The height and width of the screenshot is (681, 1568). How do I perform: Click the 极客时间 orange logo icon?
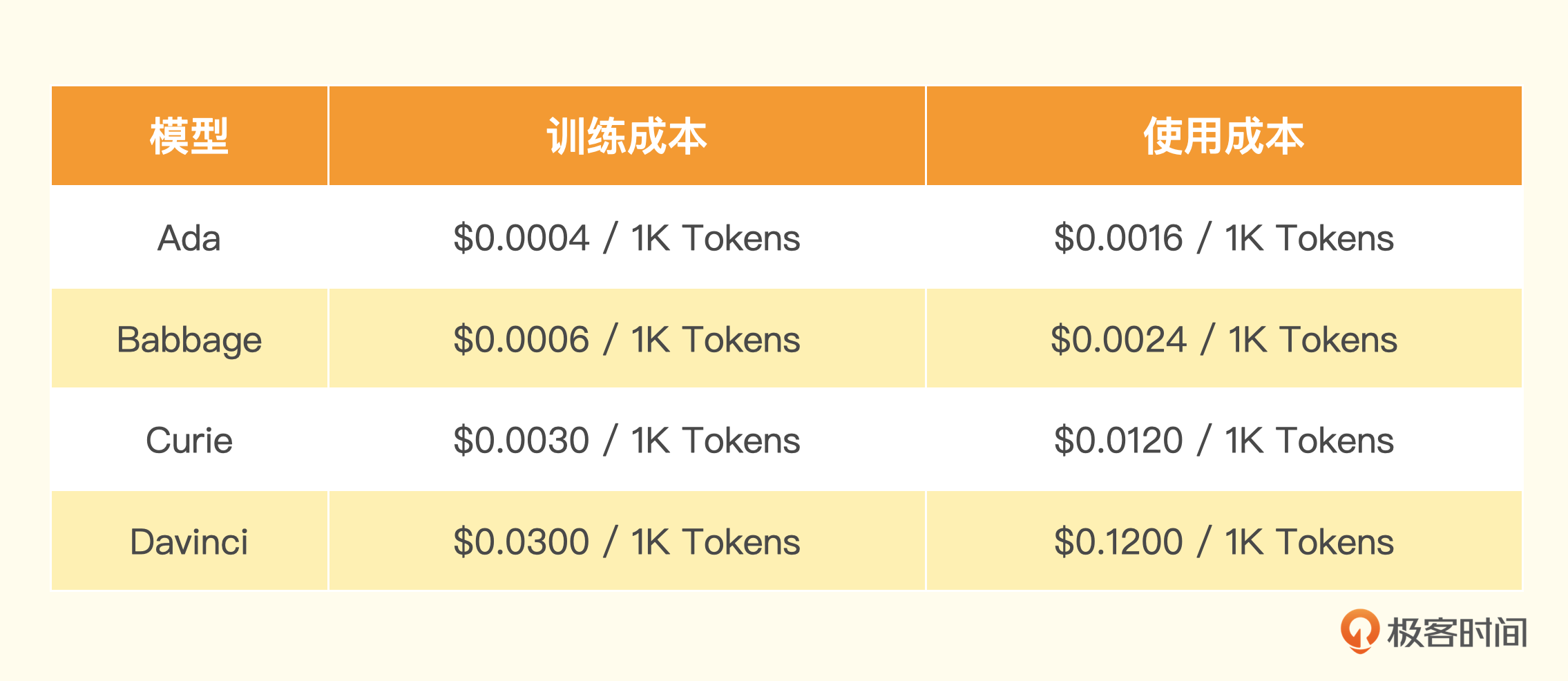pyautogui.click(x=1359, y=630)
